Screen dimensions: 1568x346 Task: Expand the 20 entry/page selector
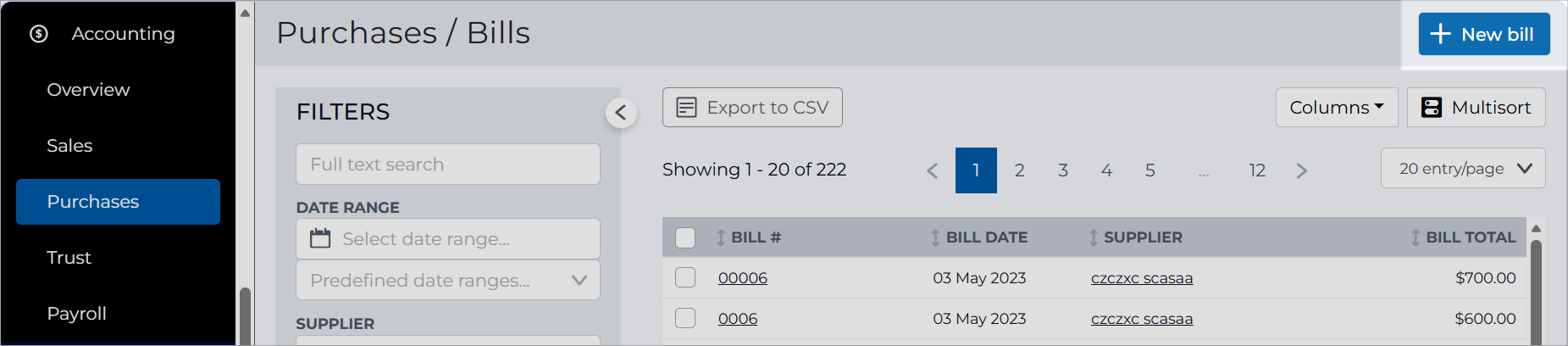1463,168
